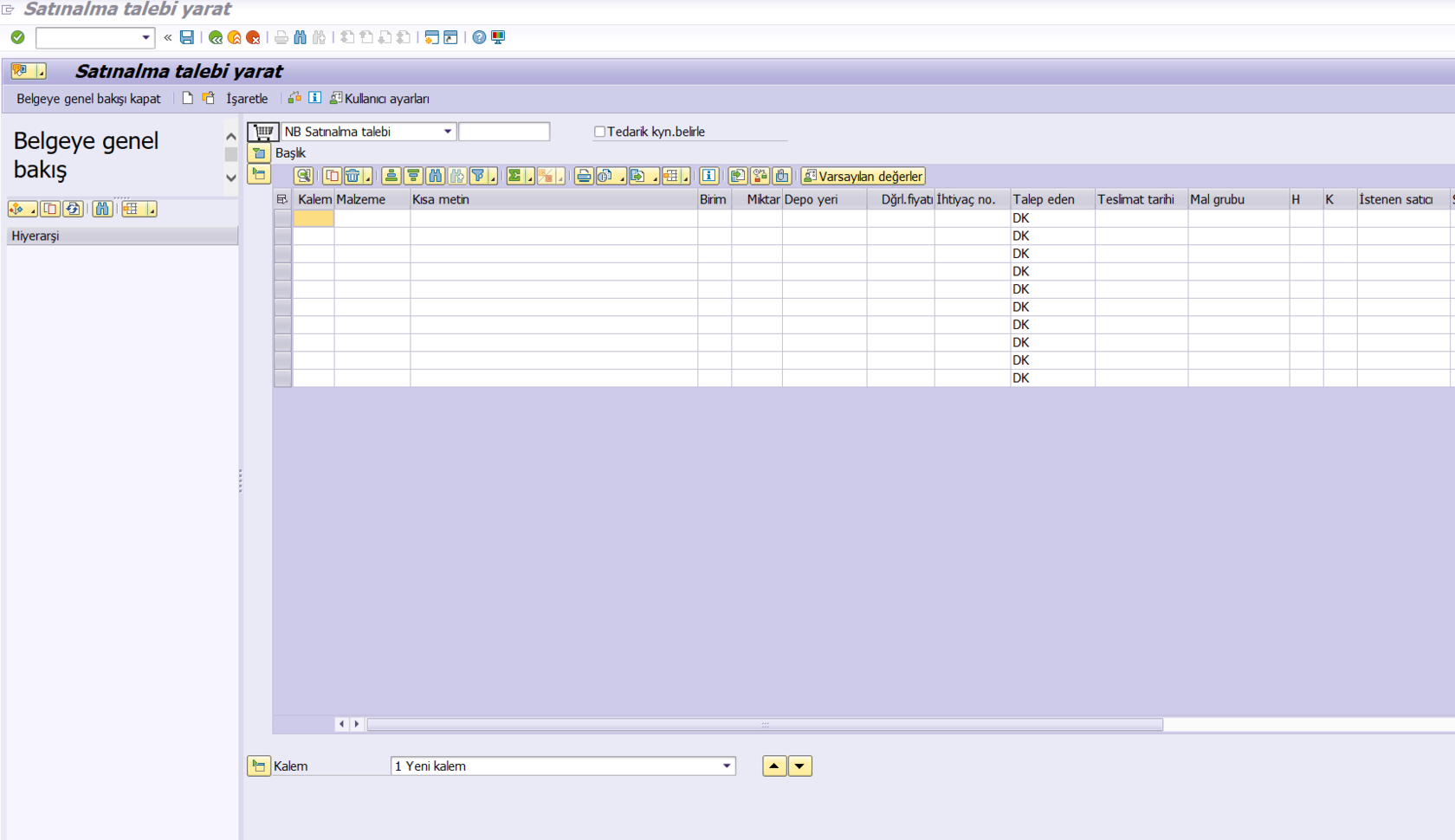Click the binoculars Find icon in document overview

[x=103, y=209]
